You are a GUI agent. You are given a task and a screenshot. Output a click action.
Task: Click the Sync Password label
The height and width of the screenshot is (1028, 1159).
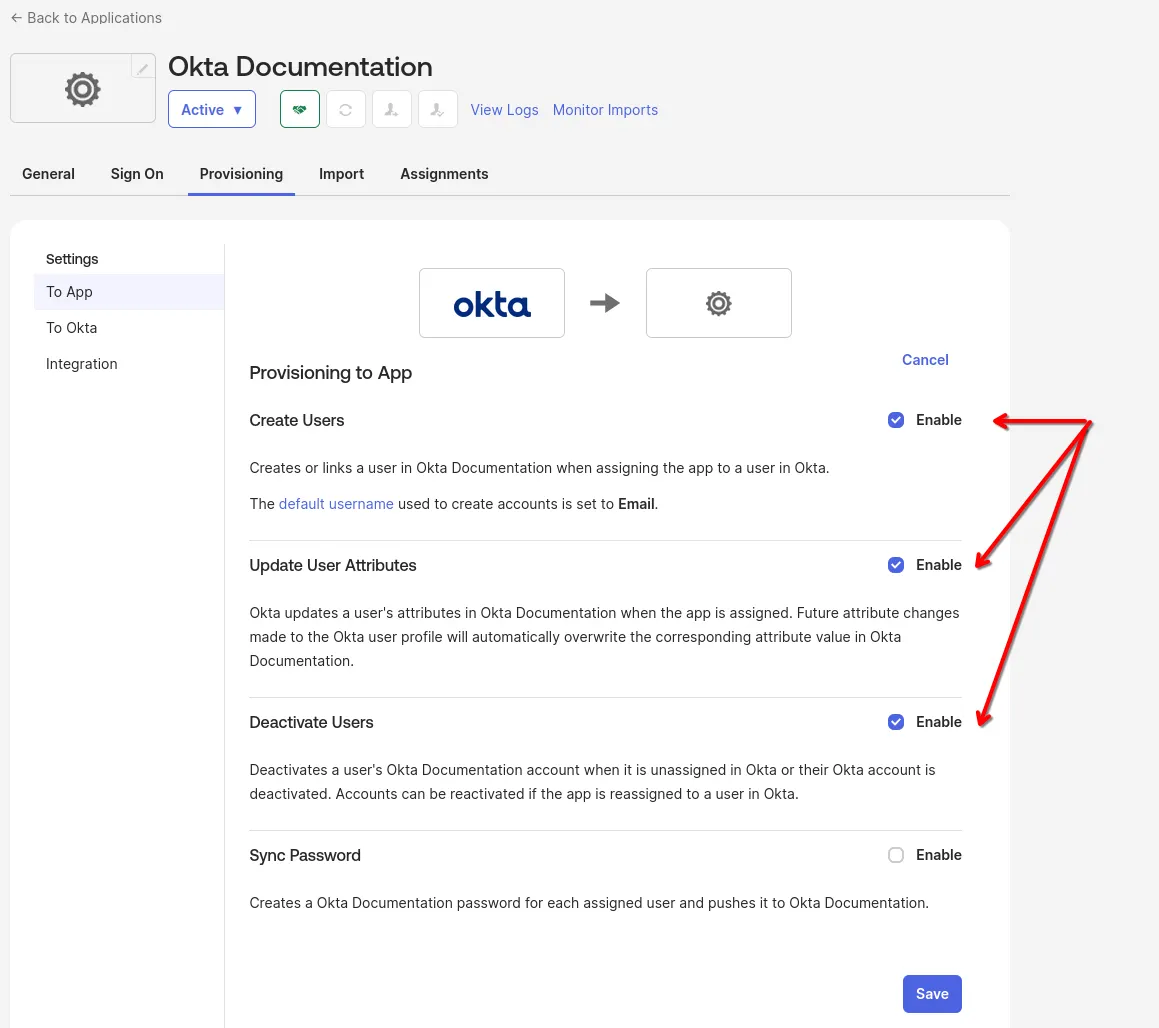pyautogui.click(x=305, y=855)
